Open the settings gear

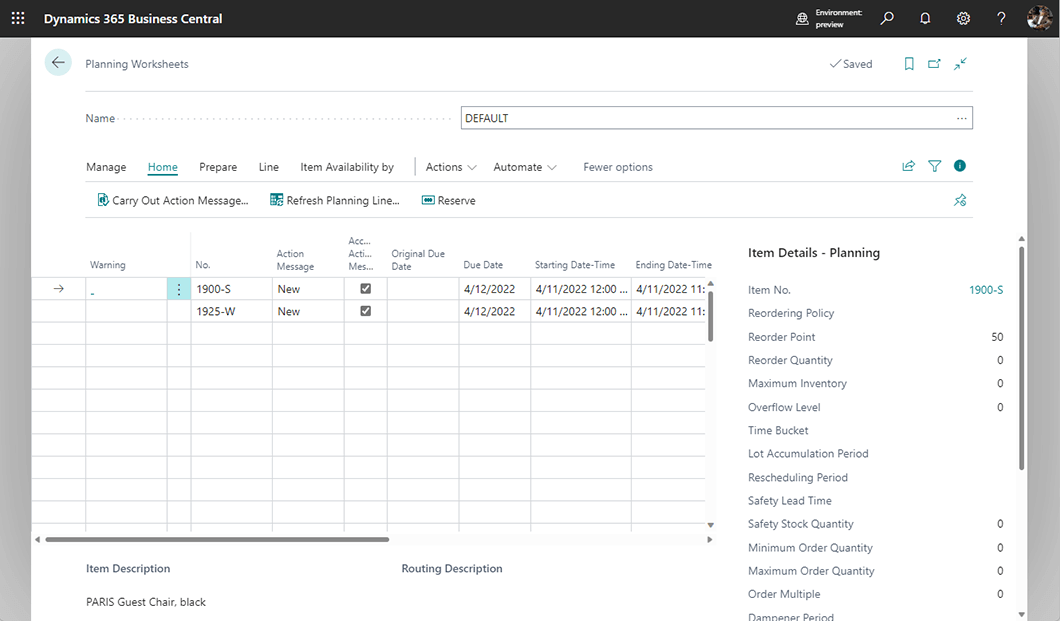point(963,19)
